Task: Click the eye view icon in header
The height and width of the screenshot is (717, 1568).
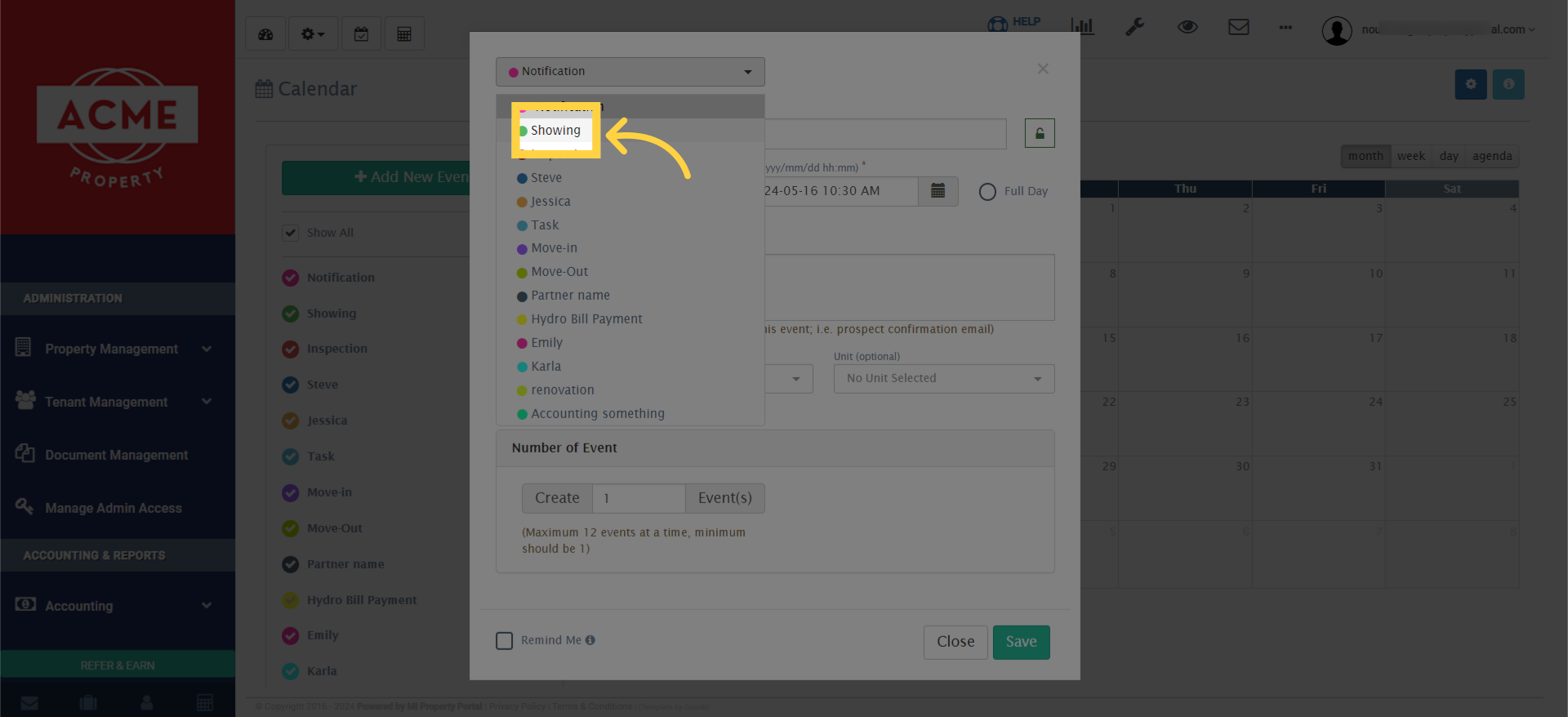Action: tap(1187, 27)
